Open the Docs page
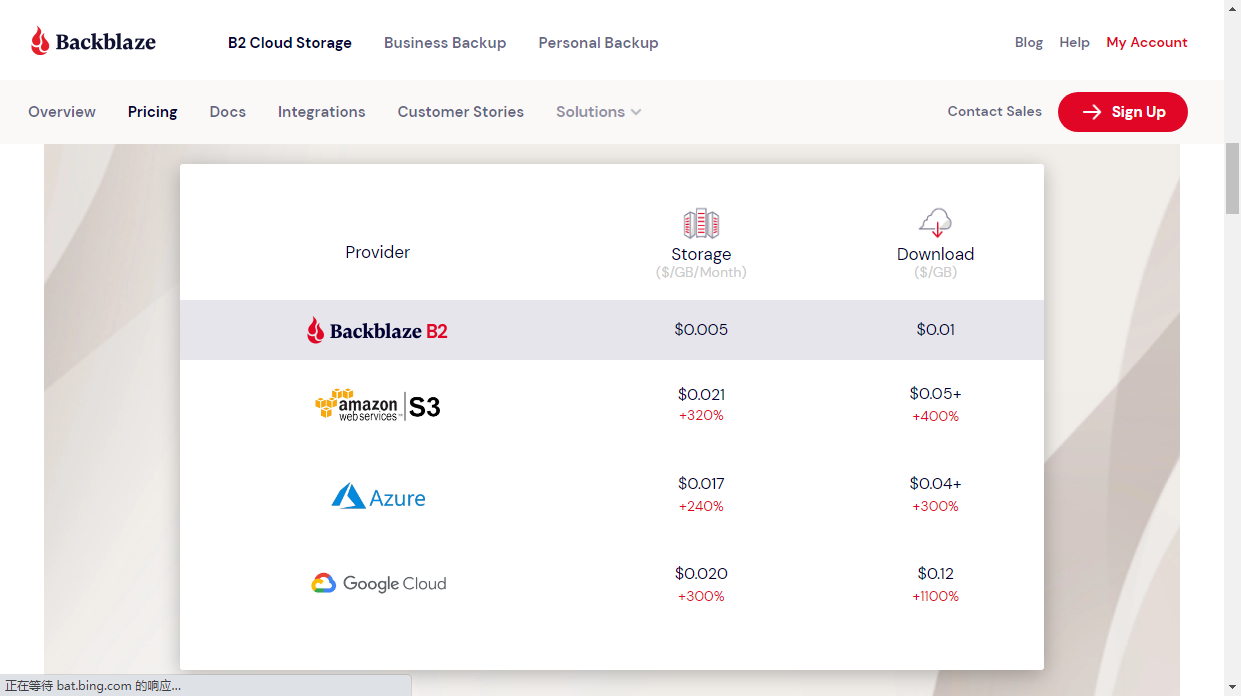Screen dimensions: 1241x696 (228, 112)
